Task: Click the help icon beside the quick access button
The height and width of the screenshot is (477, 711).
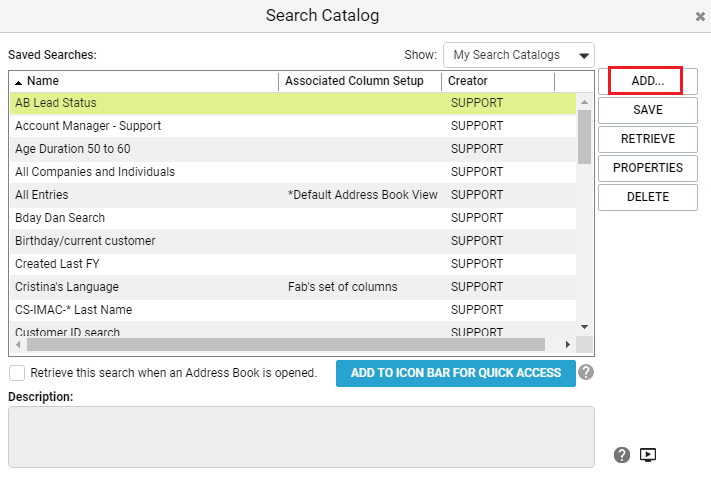Action: (x=586, y=372)
